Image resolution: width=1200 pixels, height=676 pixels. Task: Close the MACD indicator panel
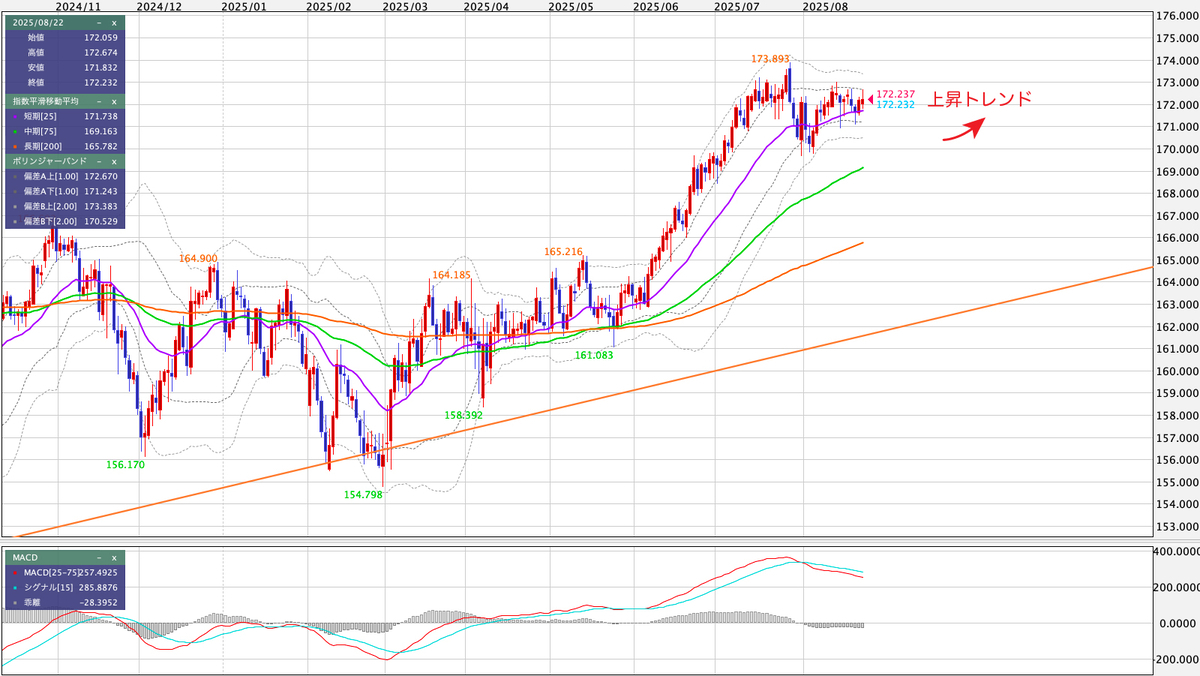(115, 558)
